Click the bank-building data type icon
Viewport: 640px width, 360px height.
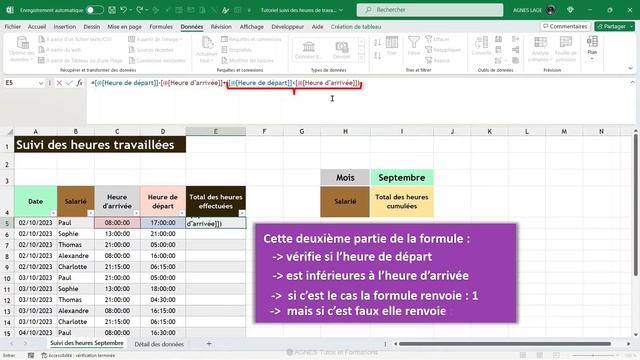coord(309,46)
